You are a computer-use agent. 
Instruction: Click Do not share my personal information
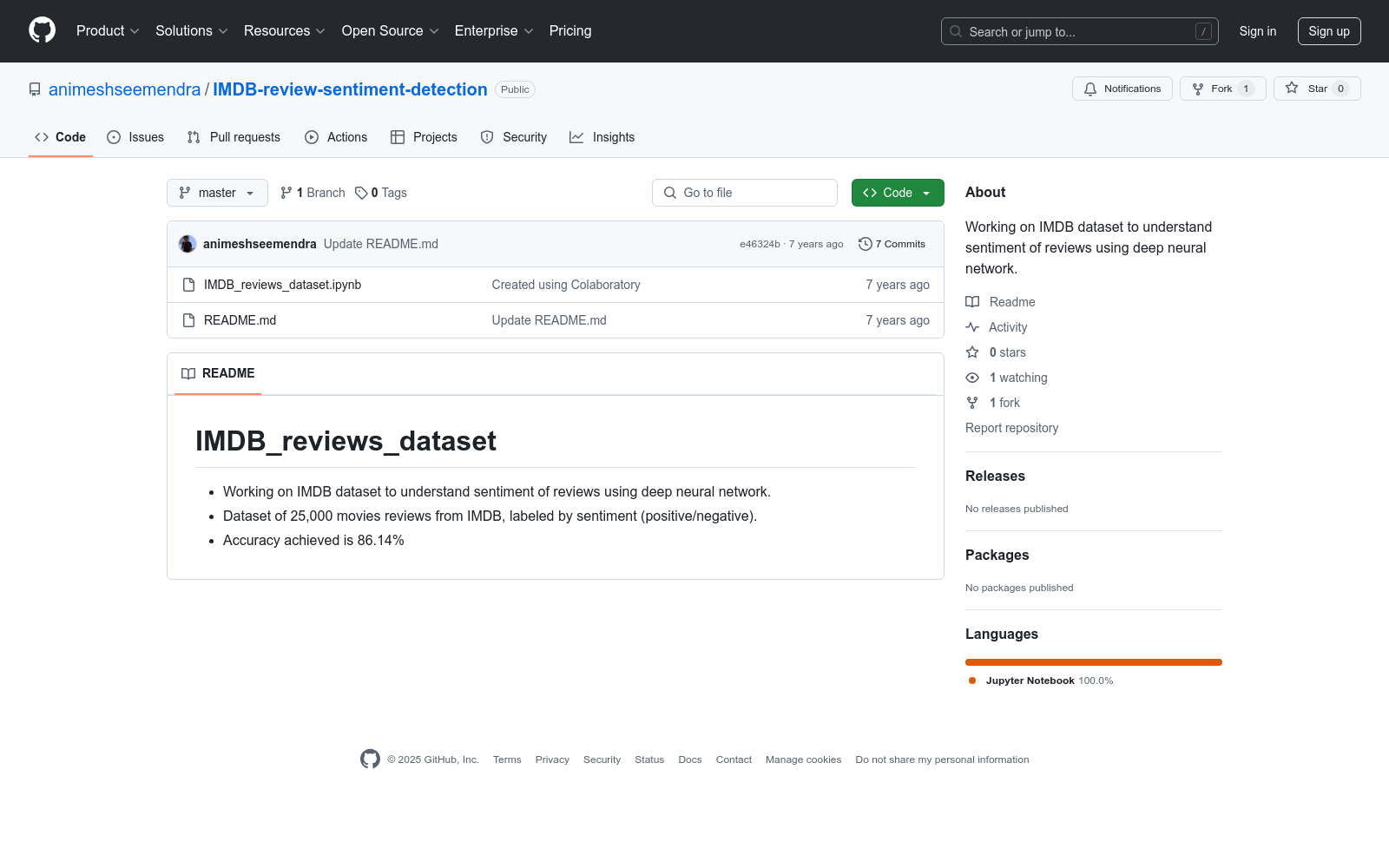(942, 759)
